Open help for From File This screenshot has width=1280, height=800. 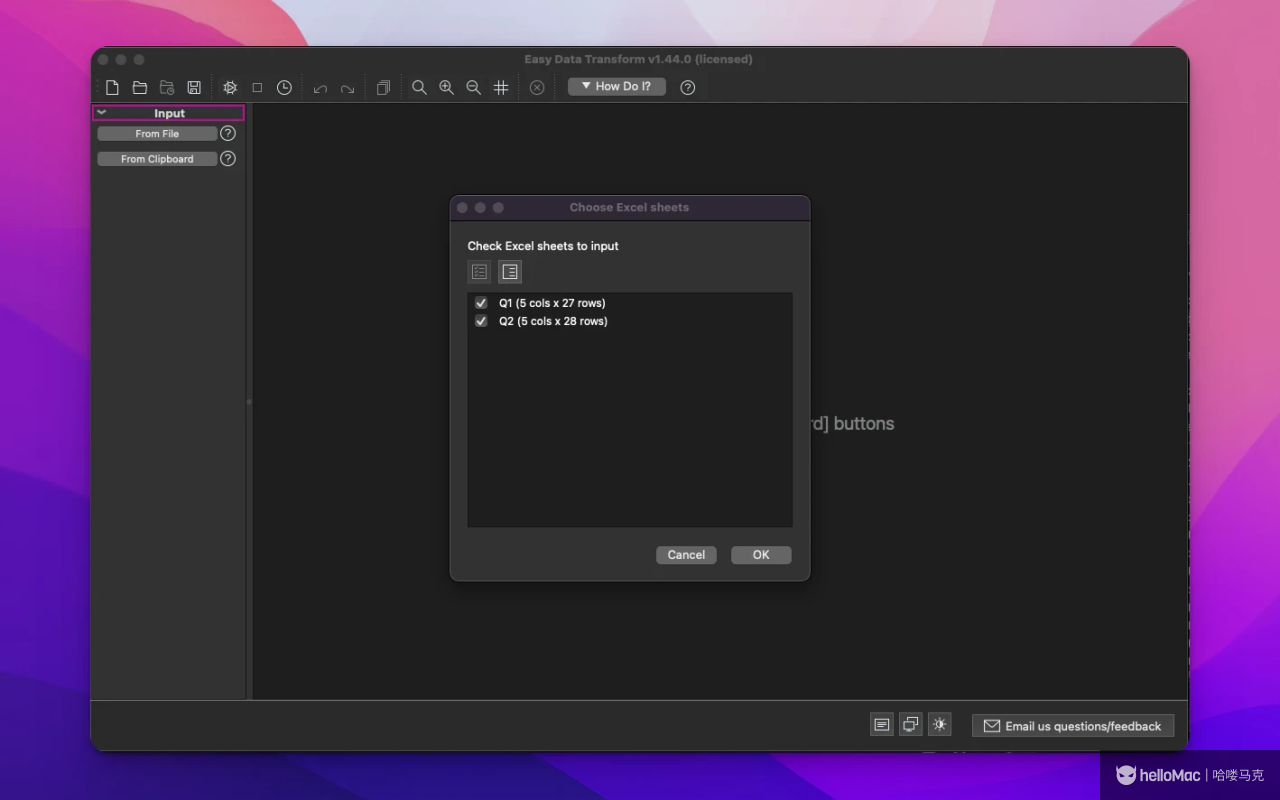(228, 133)
